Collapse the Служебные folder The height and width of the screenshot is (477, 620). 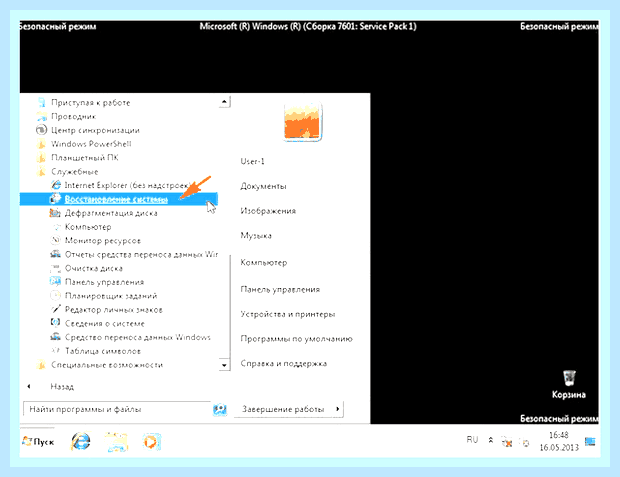(68, 172)
